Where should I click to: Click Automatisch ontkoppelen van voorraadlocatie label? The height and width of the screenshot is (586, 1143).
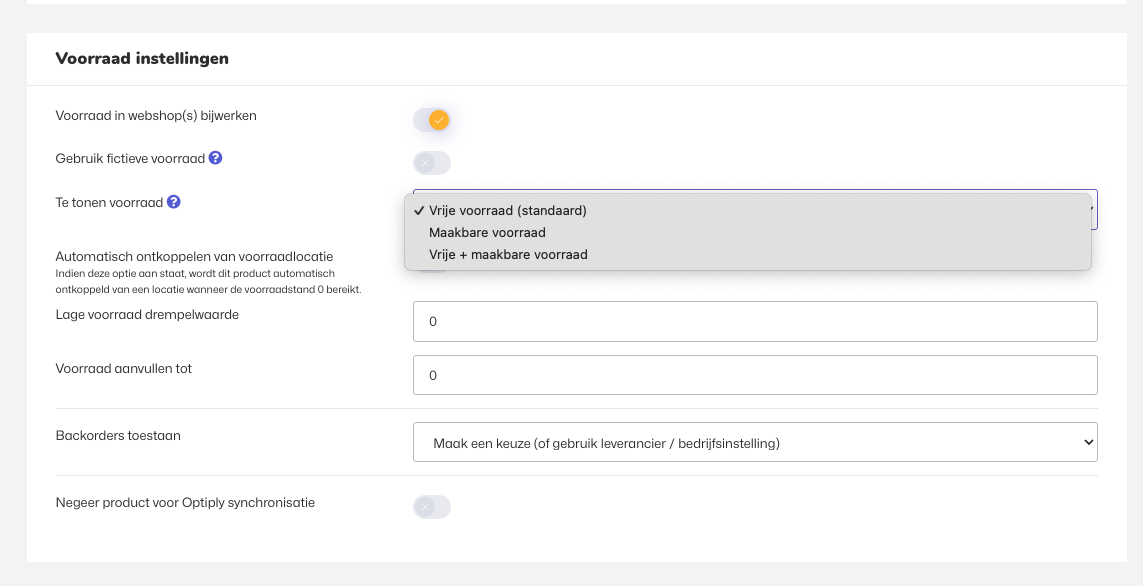pyautogui.click(x=194, y=257)
